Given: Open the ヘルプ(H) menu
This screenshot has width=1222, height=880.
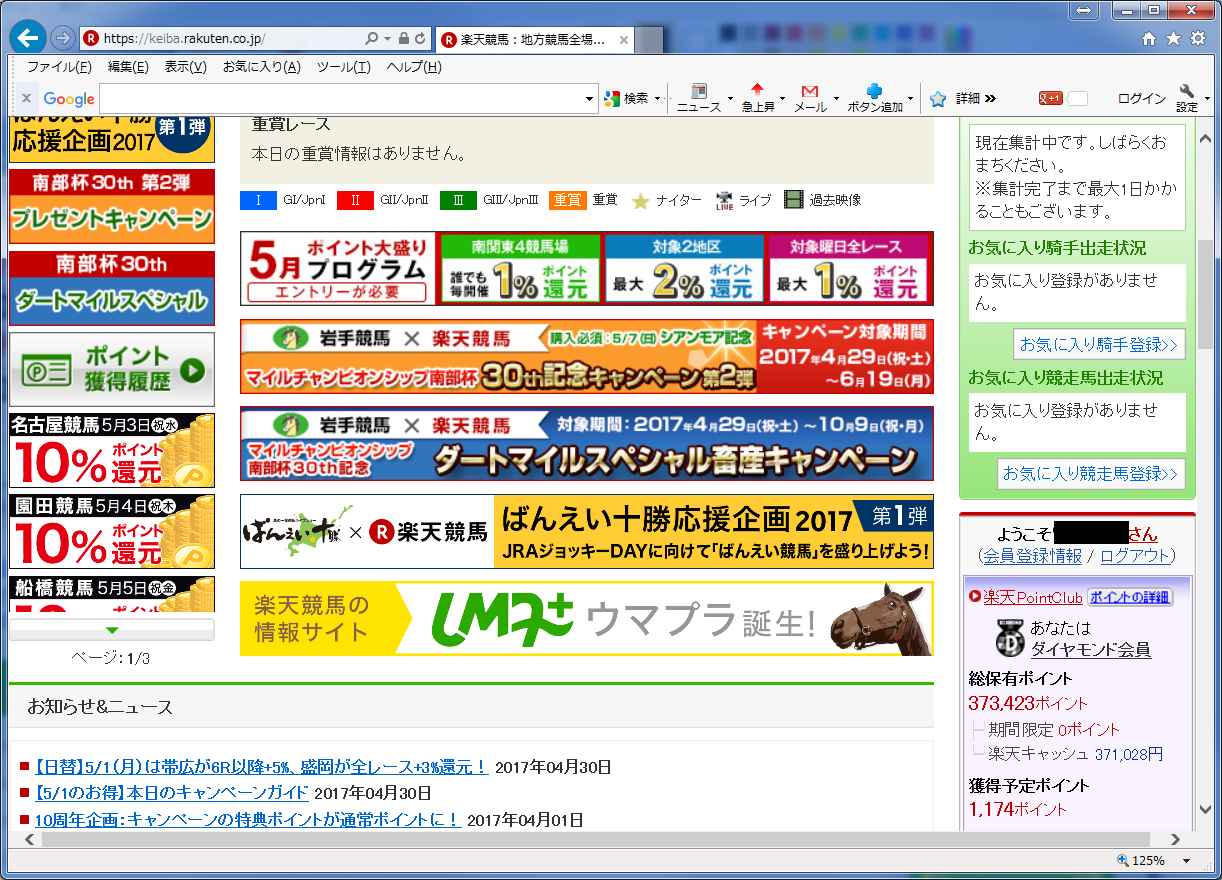Looking at the screenshot, I should pyautogui.click(x=414, y=67).
